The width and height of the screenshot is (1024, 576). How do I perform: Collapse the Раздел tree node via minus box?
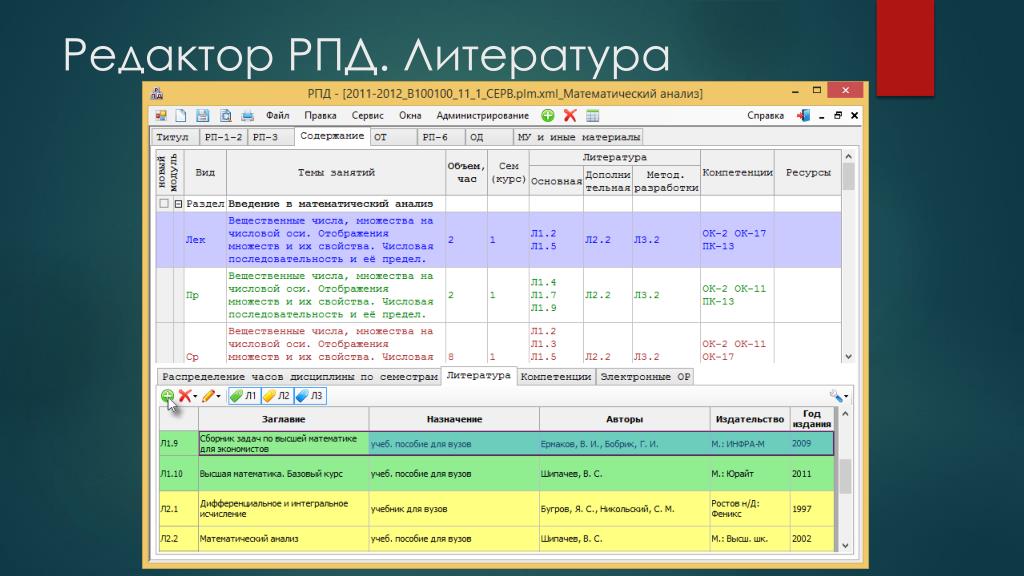point(178,204)
